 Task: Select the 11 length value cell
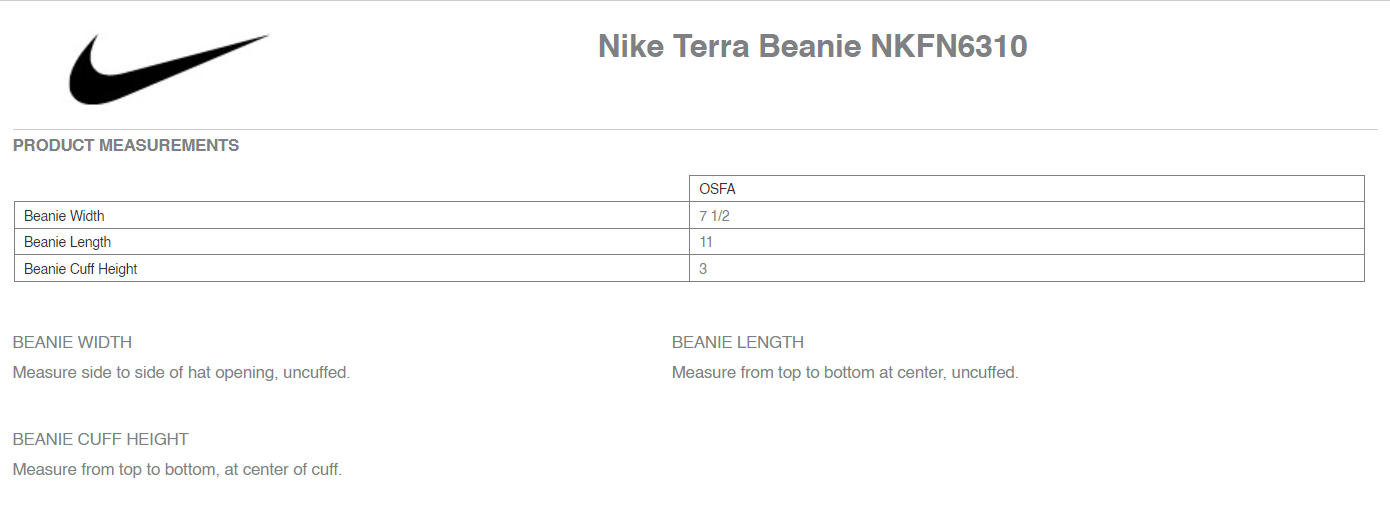click(x=1027, y=242)
